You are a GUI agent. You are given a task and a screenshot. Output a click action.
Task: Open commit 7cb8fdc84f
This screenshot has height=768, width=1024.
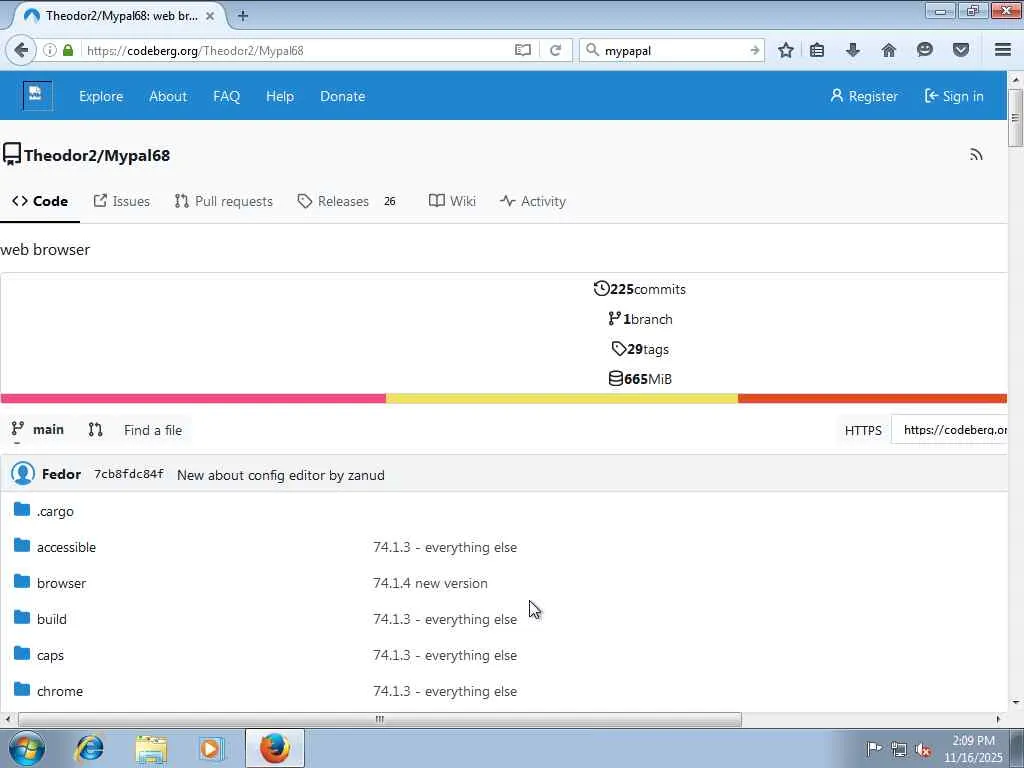129,474
